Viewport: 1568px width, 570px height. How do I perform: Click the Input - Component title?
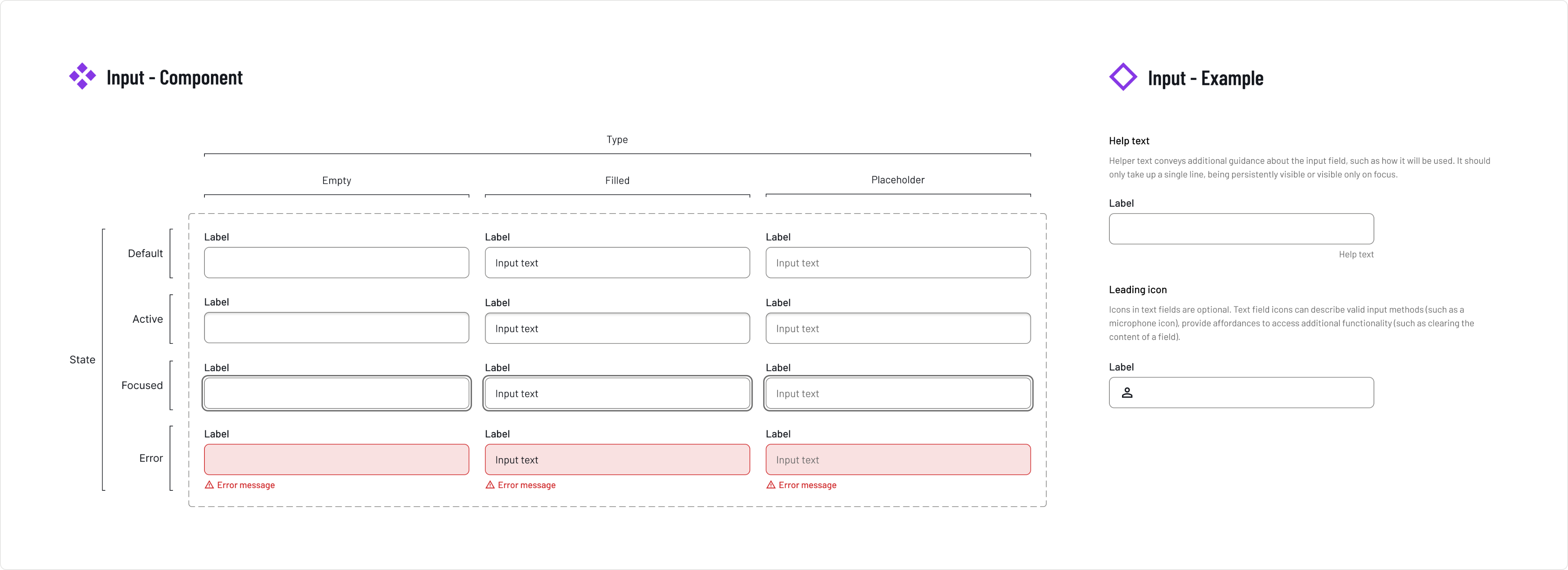pos(174,77)
